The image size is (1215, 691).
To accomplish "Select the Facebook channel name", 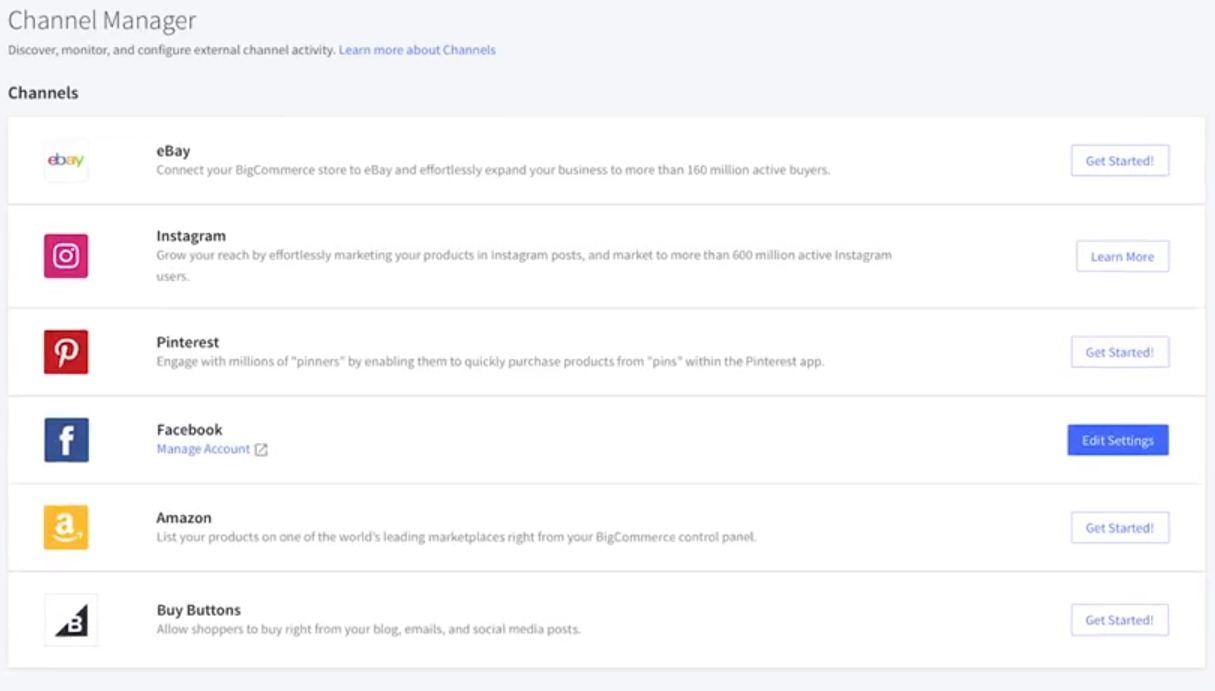I will tap(189, 430).
